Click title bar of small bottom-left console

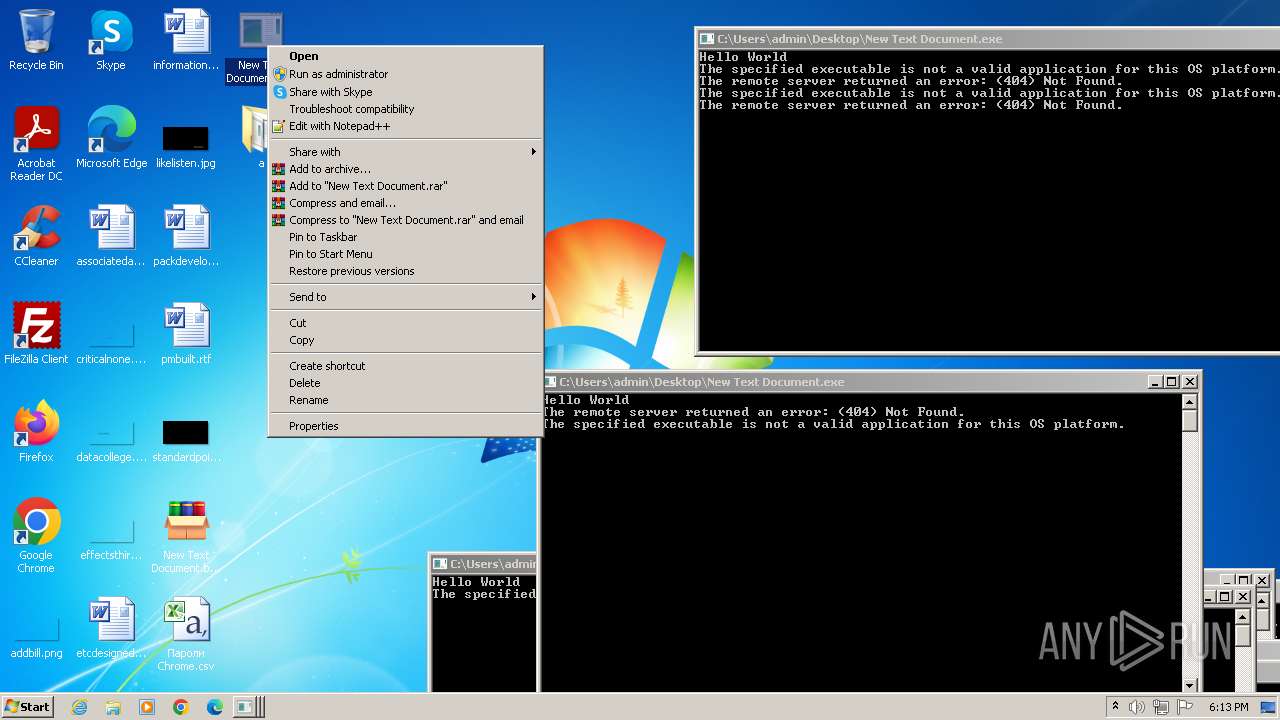click(x=483, y=564)
